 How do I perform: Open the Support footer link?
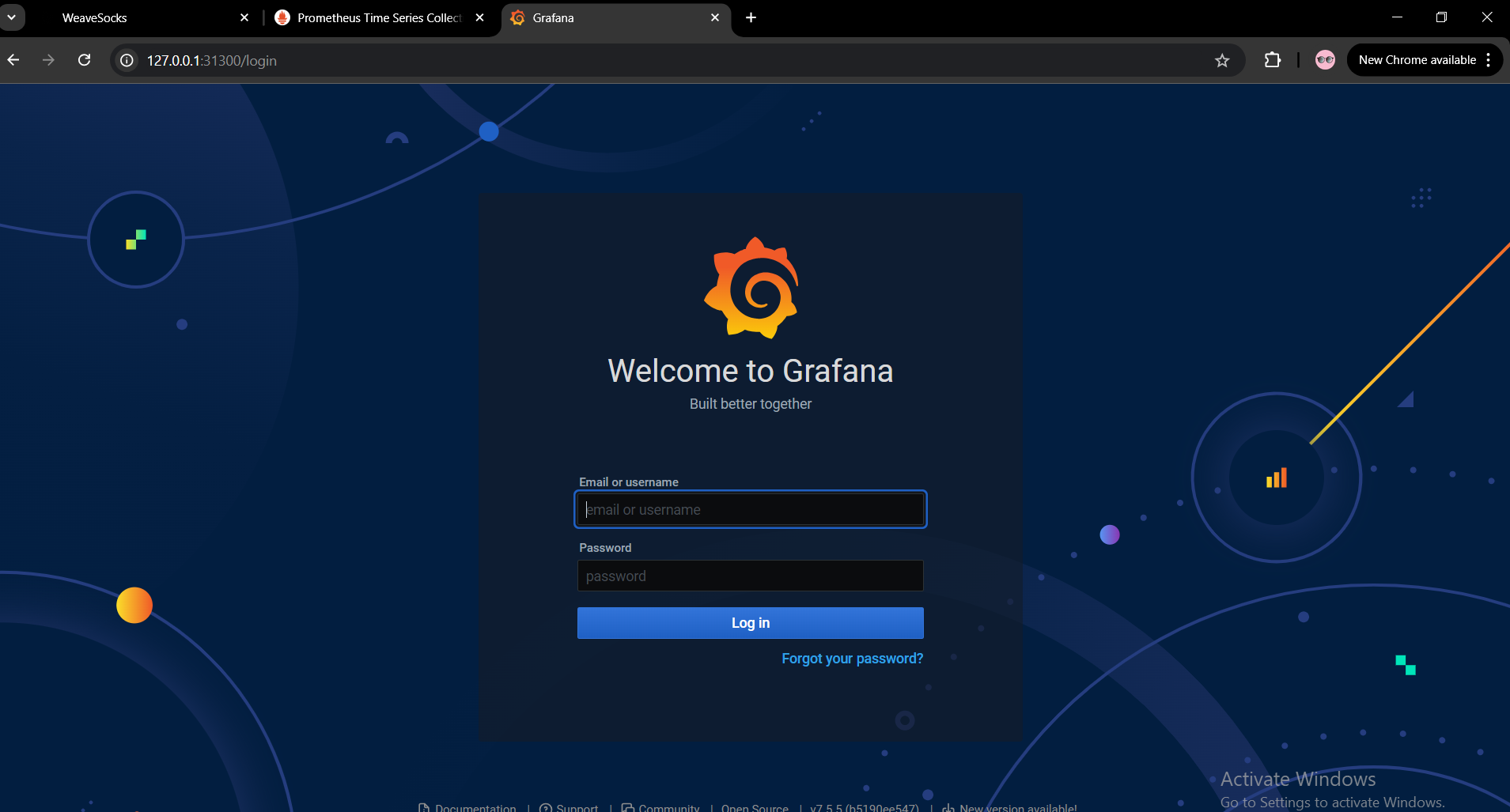[x=569, y=807]
